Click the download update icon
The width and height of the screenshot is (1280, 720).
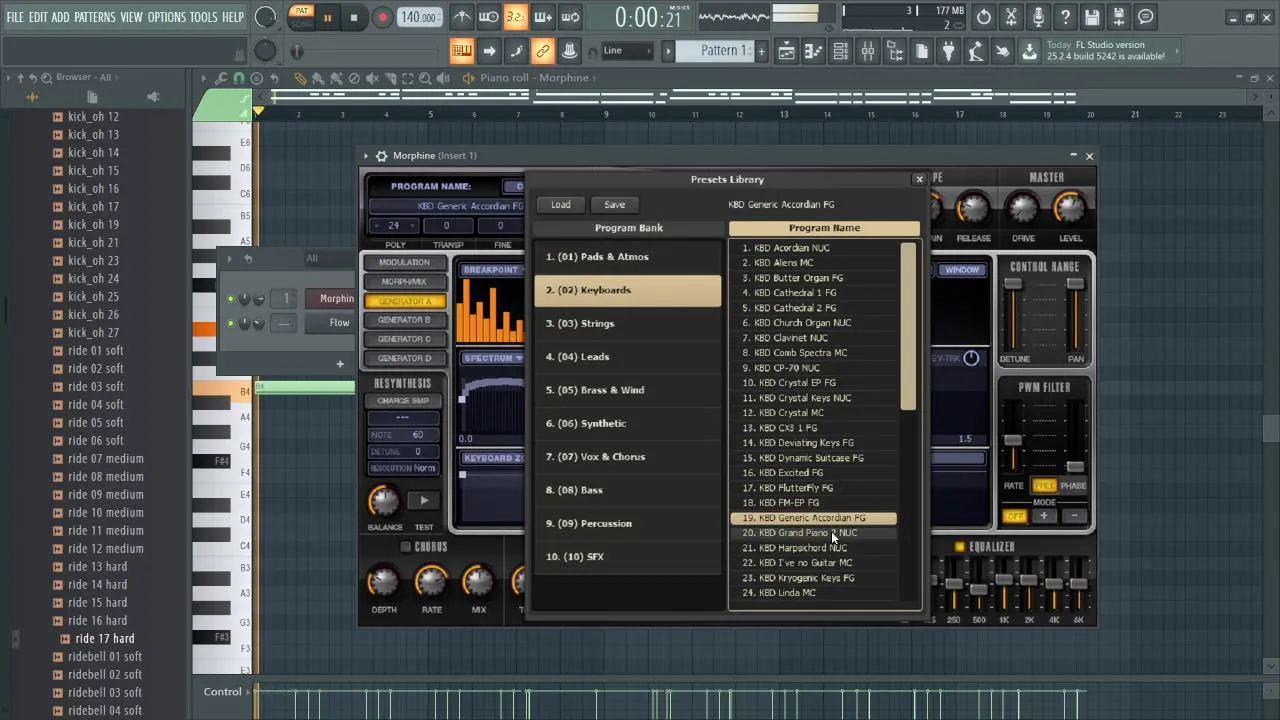1029,51
